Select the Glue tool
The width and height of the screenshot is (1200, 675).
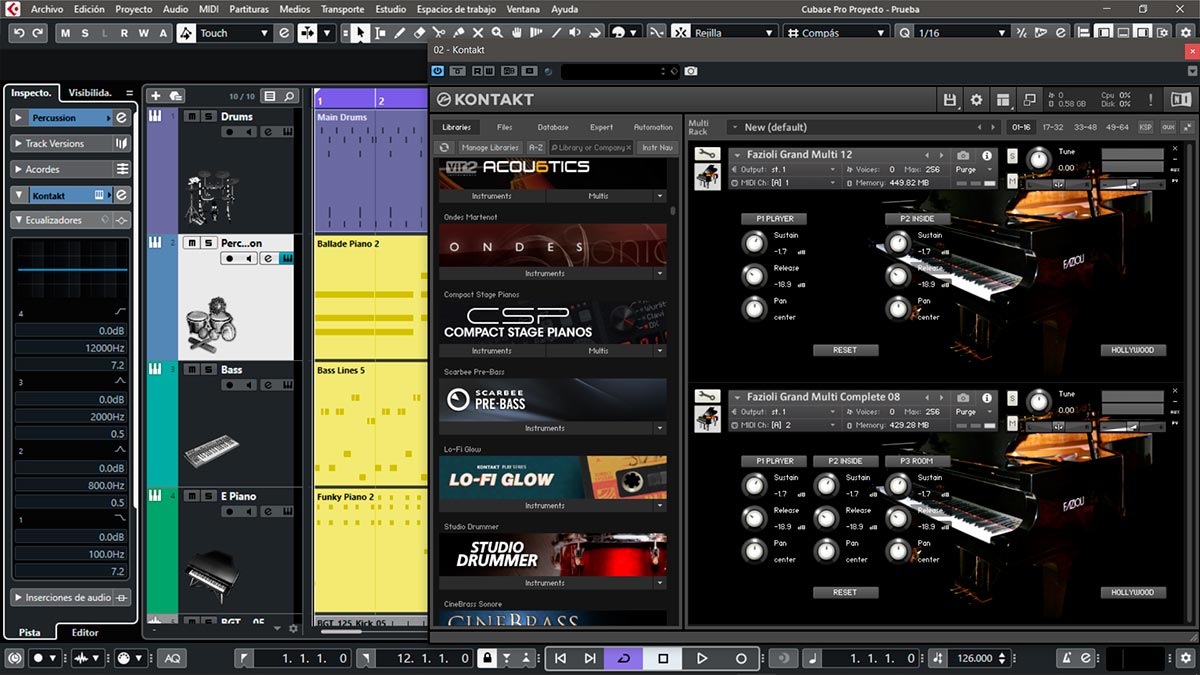coord(459,33)
